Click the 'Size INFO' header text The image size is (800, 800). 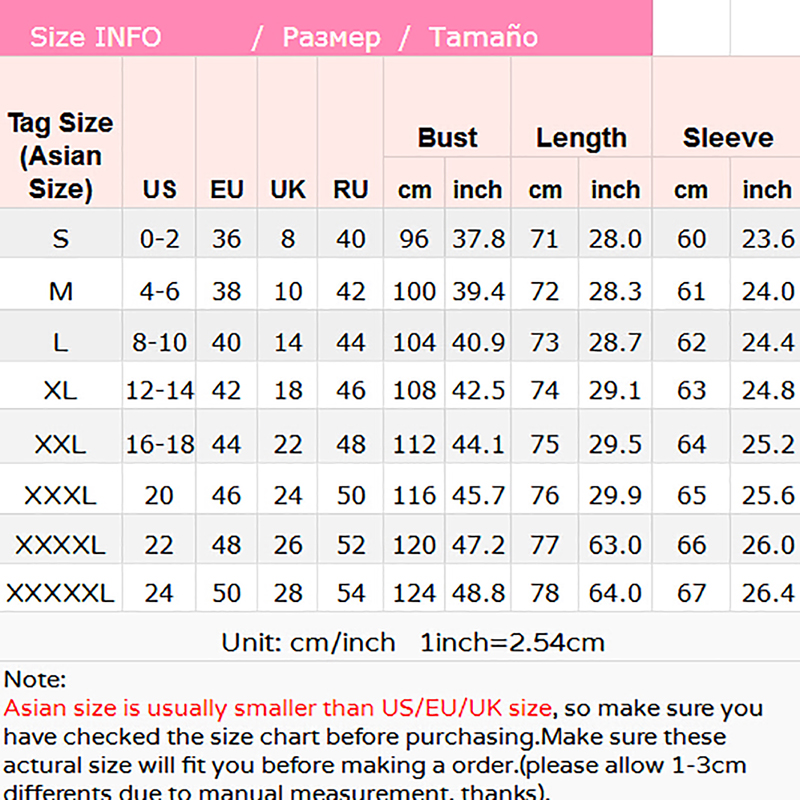pos(95,38)
